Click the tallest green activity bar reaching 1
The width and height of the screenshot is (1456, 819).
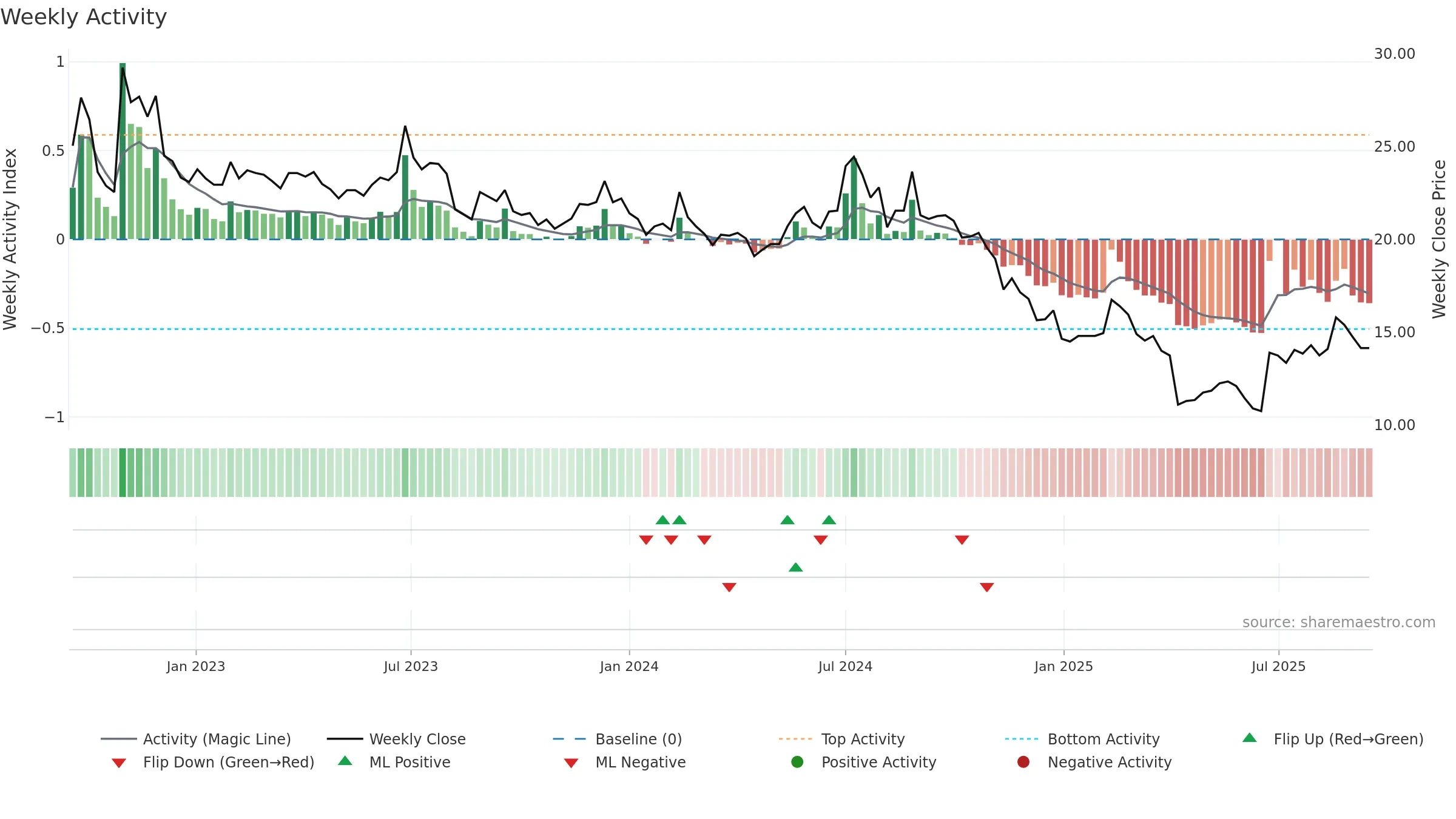[x=123, y=151]
